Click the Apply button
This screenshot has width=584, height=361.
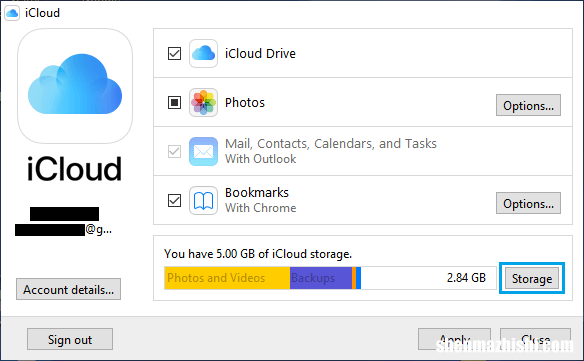coord(454,339)
